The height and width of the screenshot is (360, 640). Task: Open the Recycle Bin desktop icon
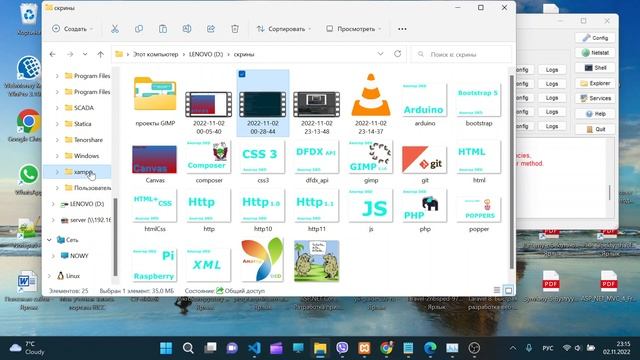[29, 18]
